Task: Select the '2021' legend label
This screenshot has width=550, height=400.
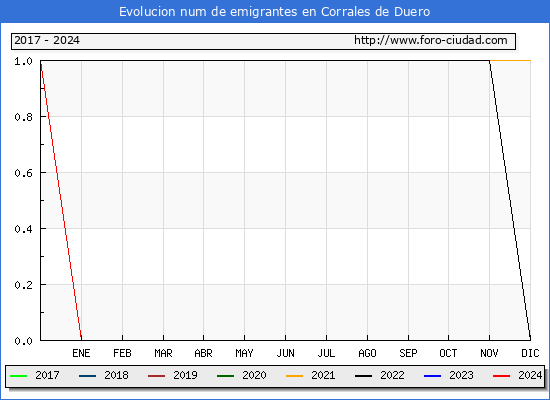Action: click(x=323, y=375)
